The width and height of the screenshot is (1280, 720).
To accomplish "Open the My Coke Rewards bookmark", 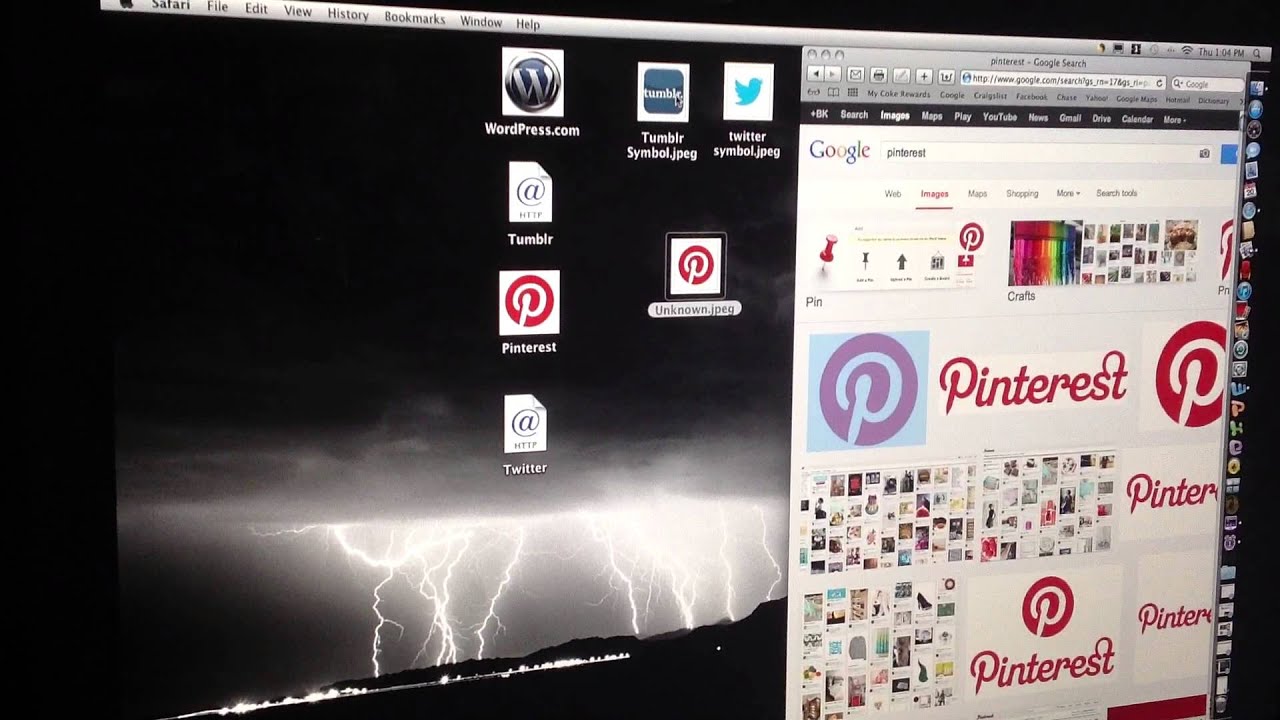I will (898, 94).
